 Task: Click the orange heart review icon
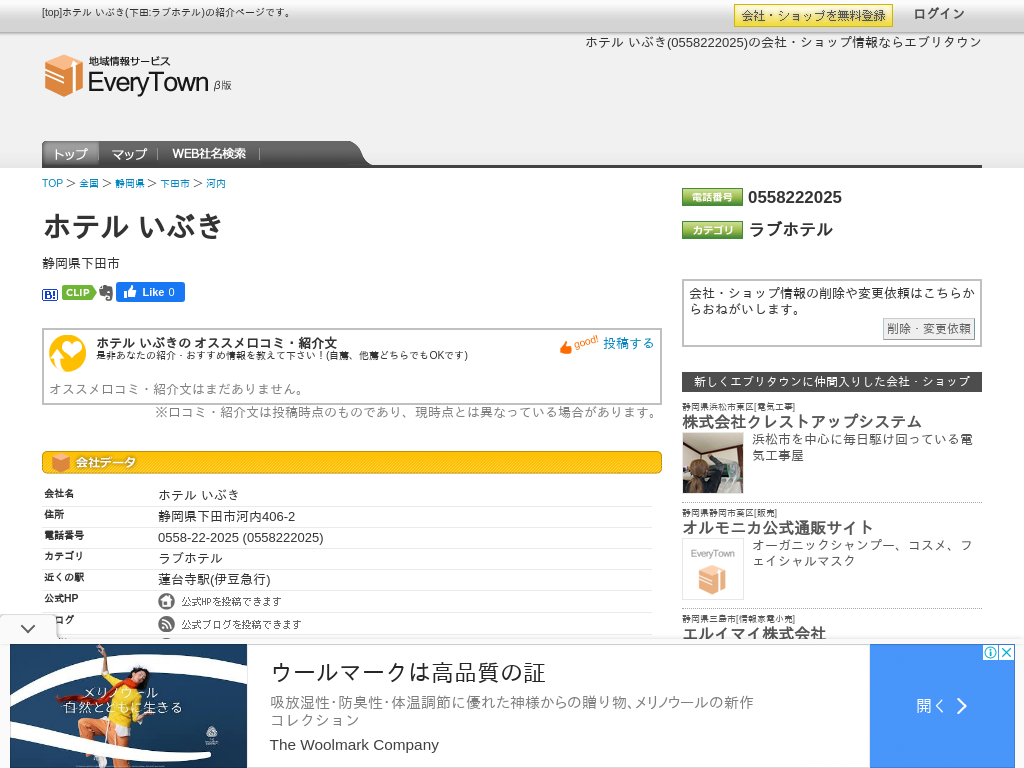click(68, 353)
